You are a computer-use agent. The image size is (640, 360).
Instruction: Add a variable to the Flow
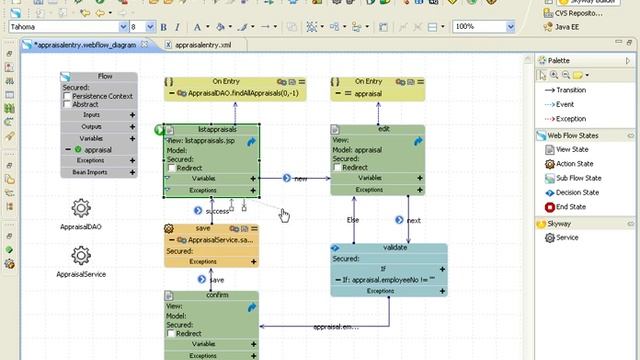pos(132,139)
